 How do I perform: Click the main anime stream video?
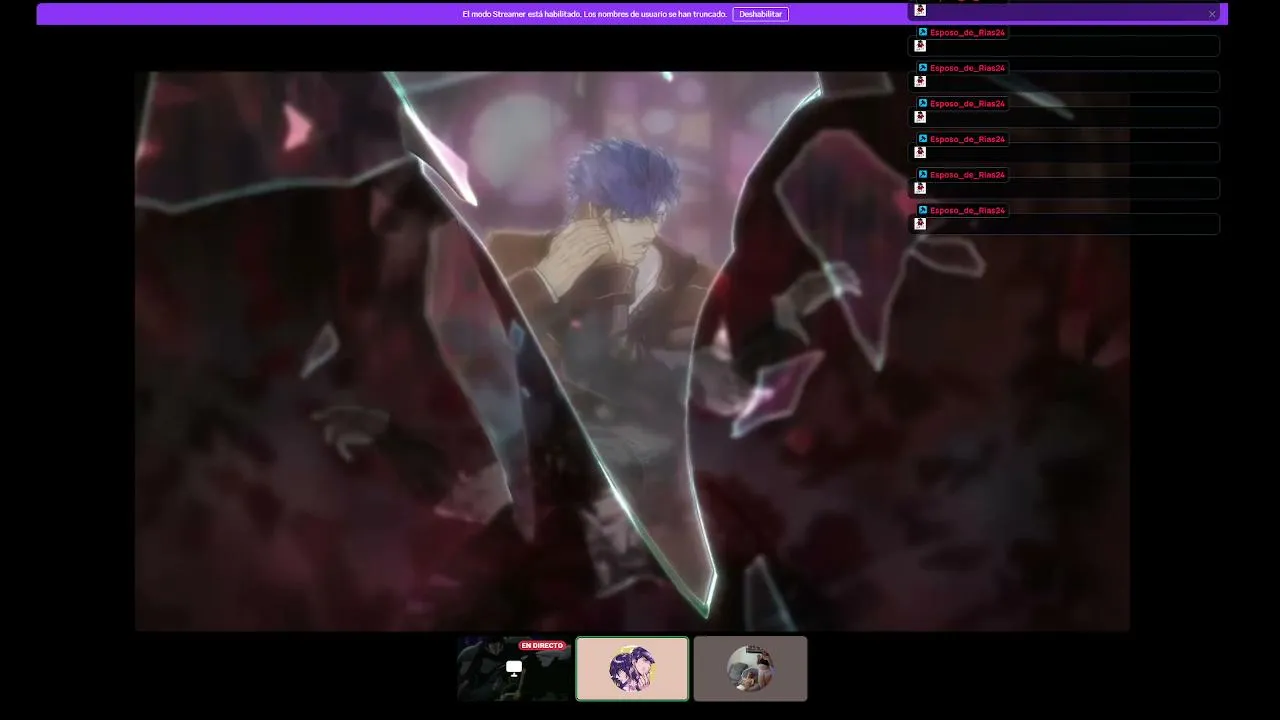click(632, 351)
